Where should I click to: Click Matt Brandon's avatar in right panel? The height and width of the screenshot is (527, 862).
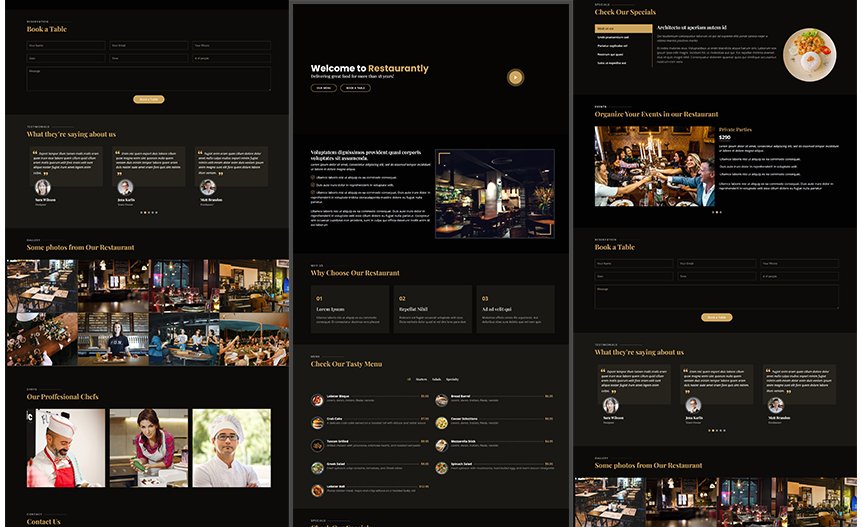[x=776, y=405]
